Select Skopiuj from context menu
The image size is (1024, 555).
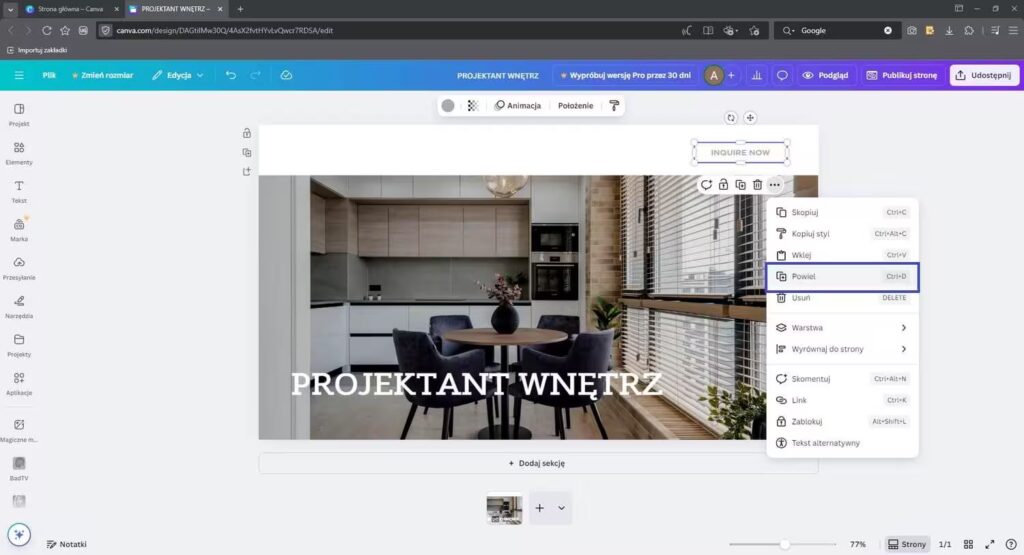(x=842, y=212)
